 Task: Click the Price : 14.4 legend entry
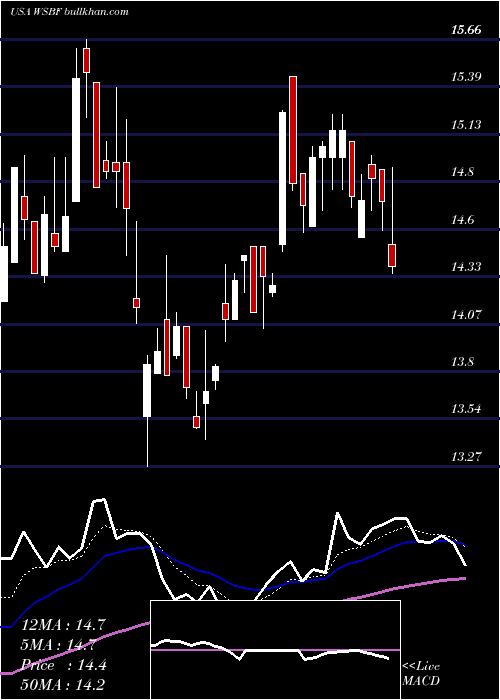click(x=64, y=665)
